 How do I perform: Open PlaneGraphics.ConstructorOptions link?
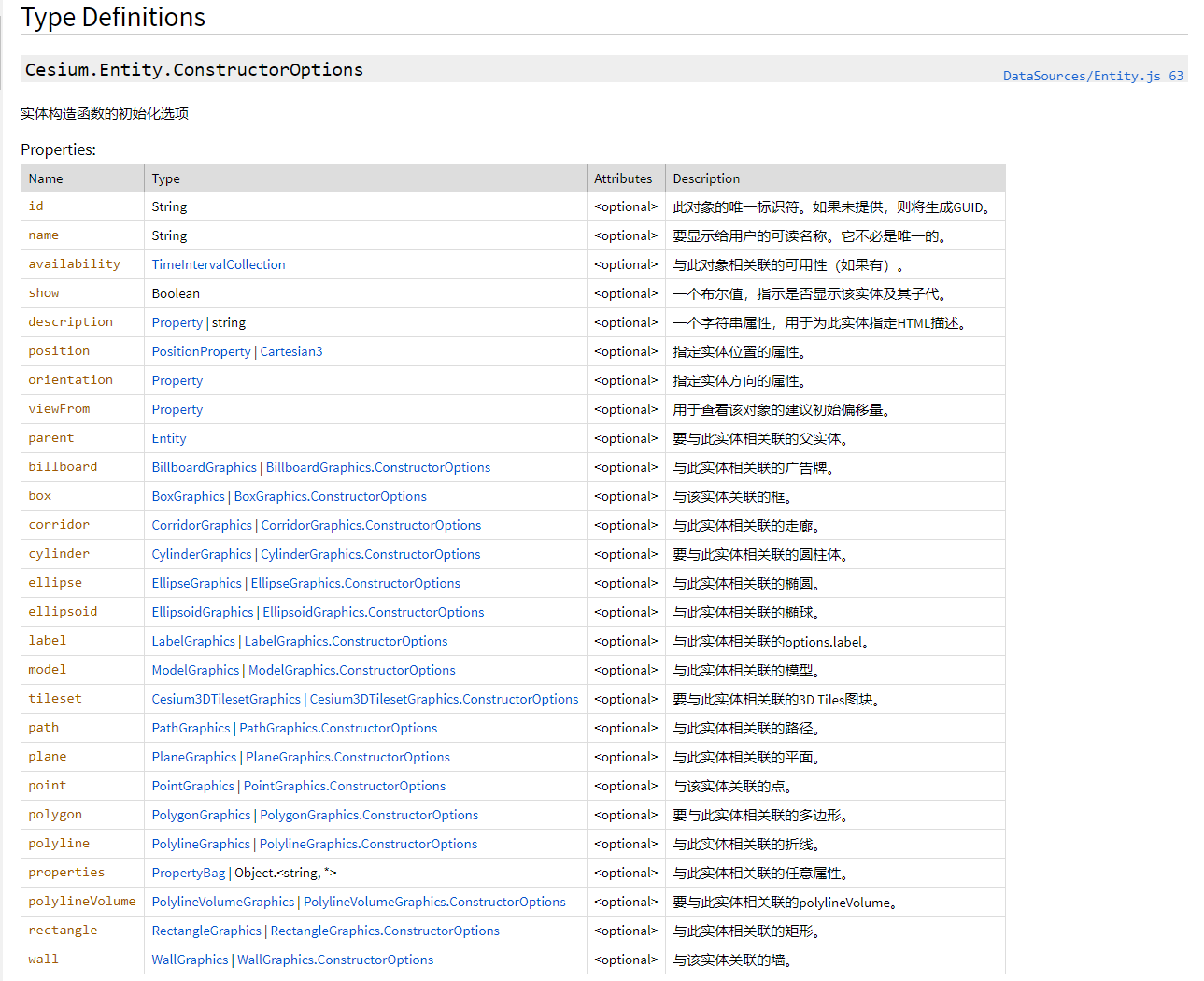pyautogui.click(x=347, y=757)
